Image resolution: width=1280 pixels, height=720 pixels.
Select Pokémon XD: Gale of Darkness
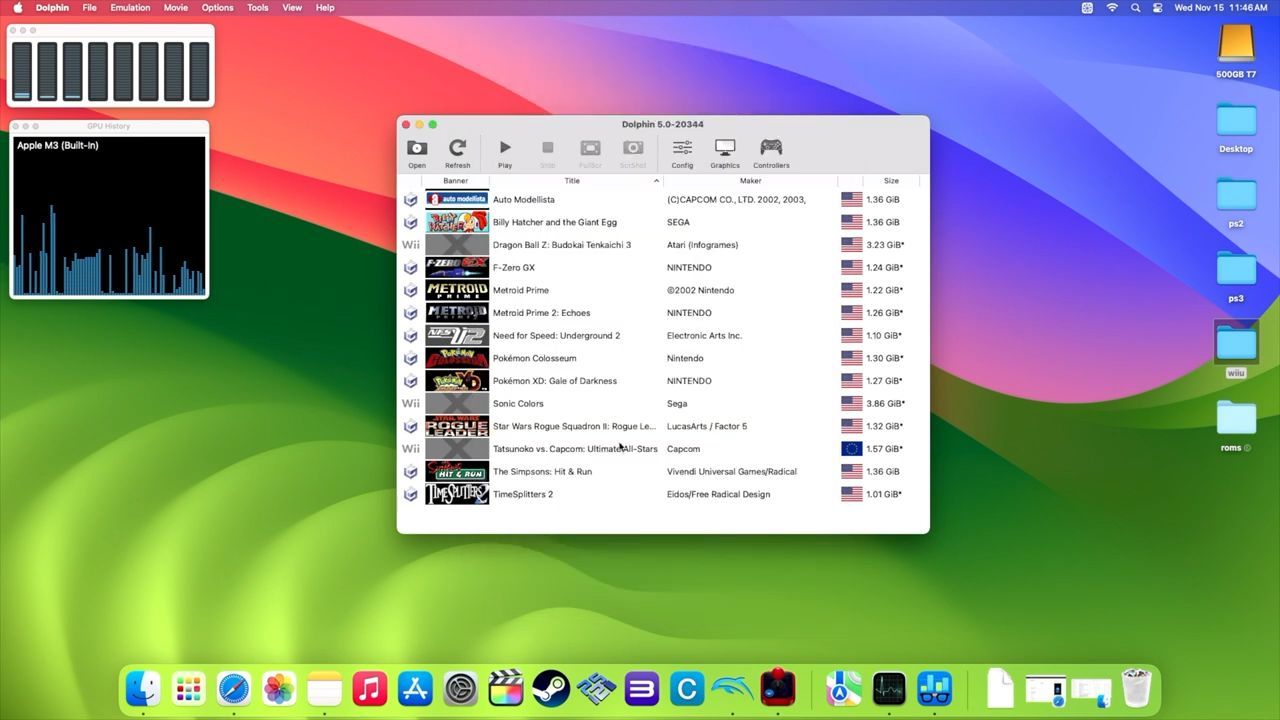[555, 381]
